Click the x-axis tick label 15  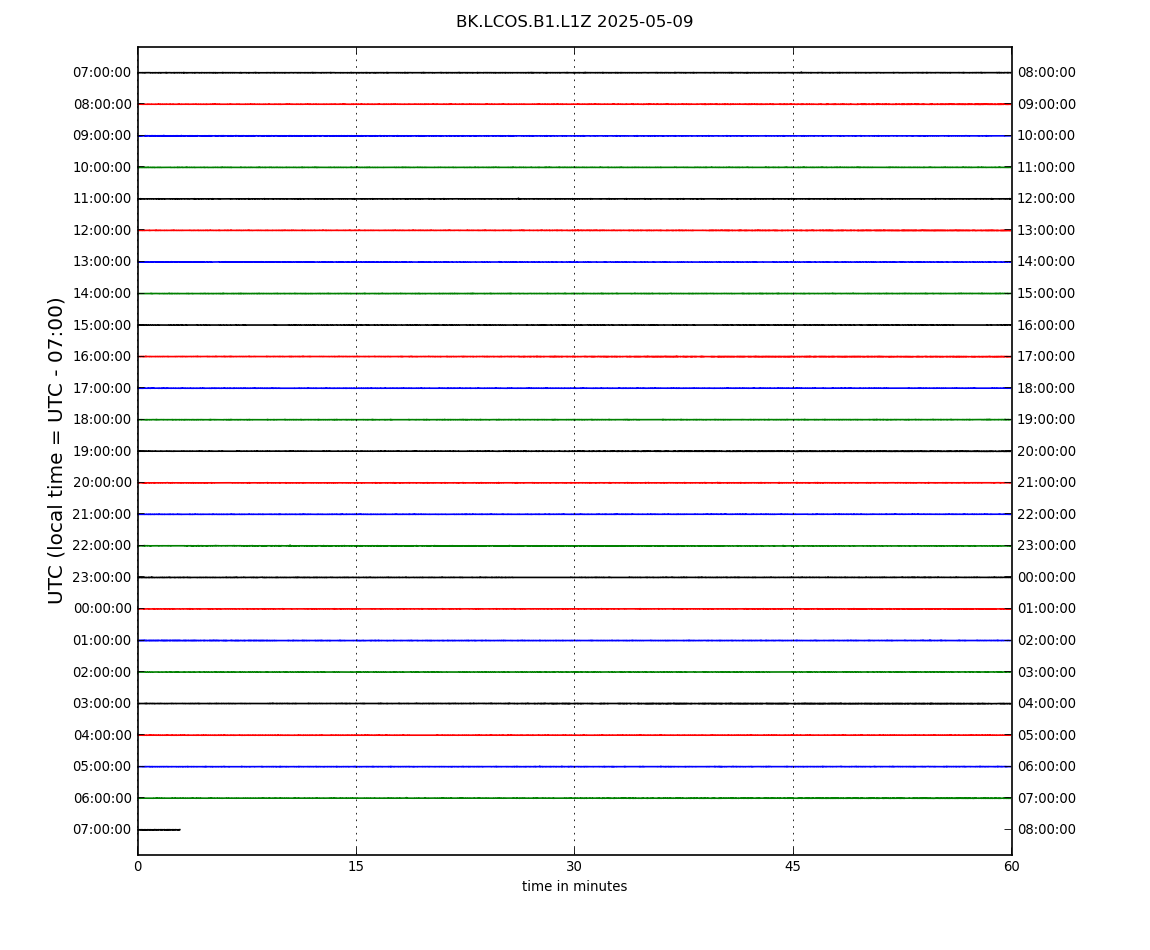tap(356, 866)
